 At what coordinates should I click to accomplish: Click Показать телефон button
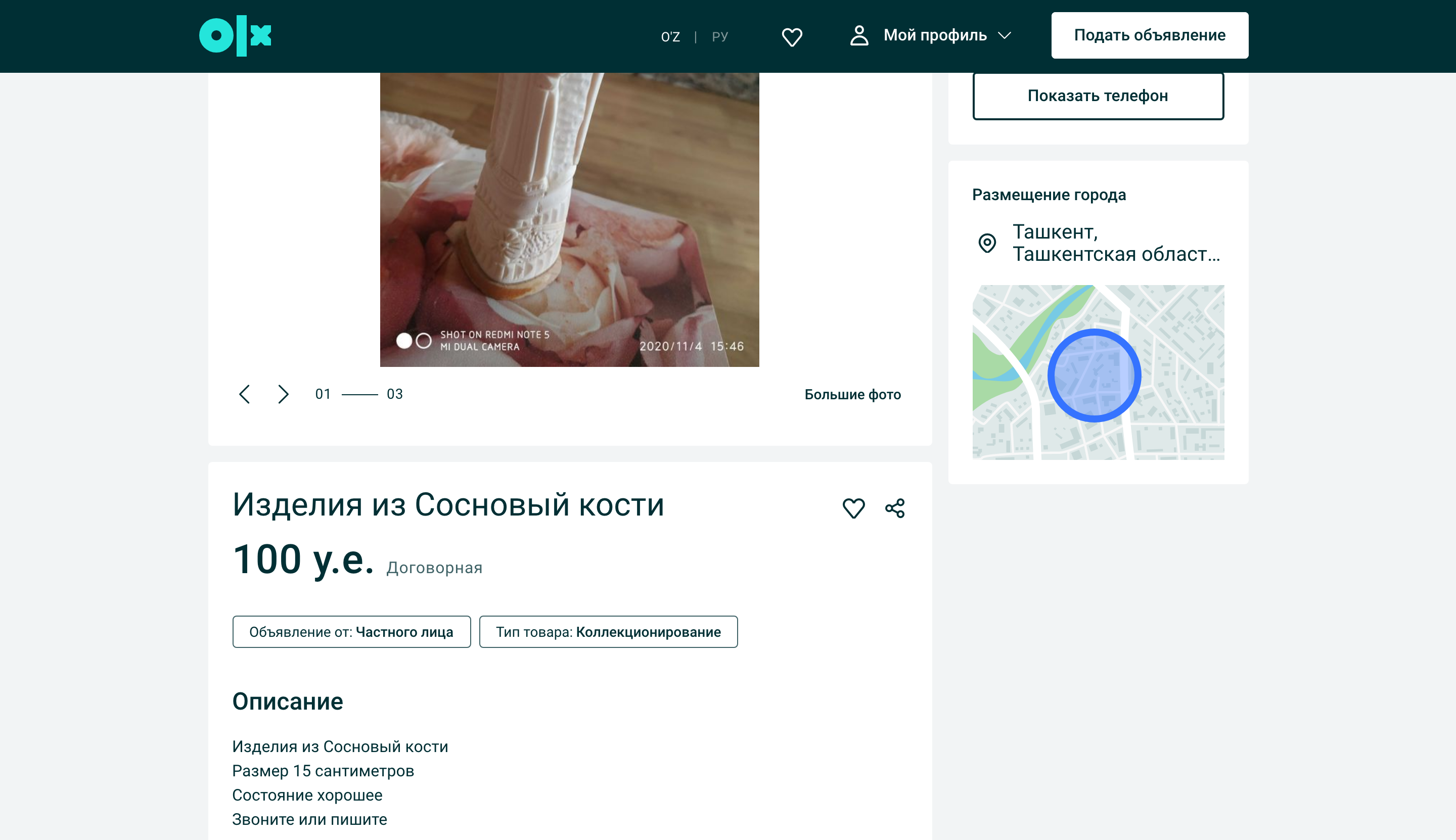tap(1098, 96)
